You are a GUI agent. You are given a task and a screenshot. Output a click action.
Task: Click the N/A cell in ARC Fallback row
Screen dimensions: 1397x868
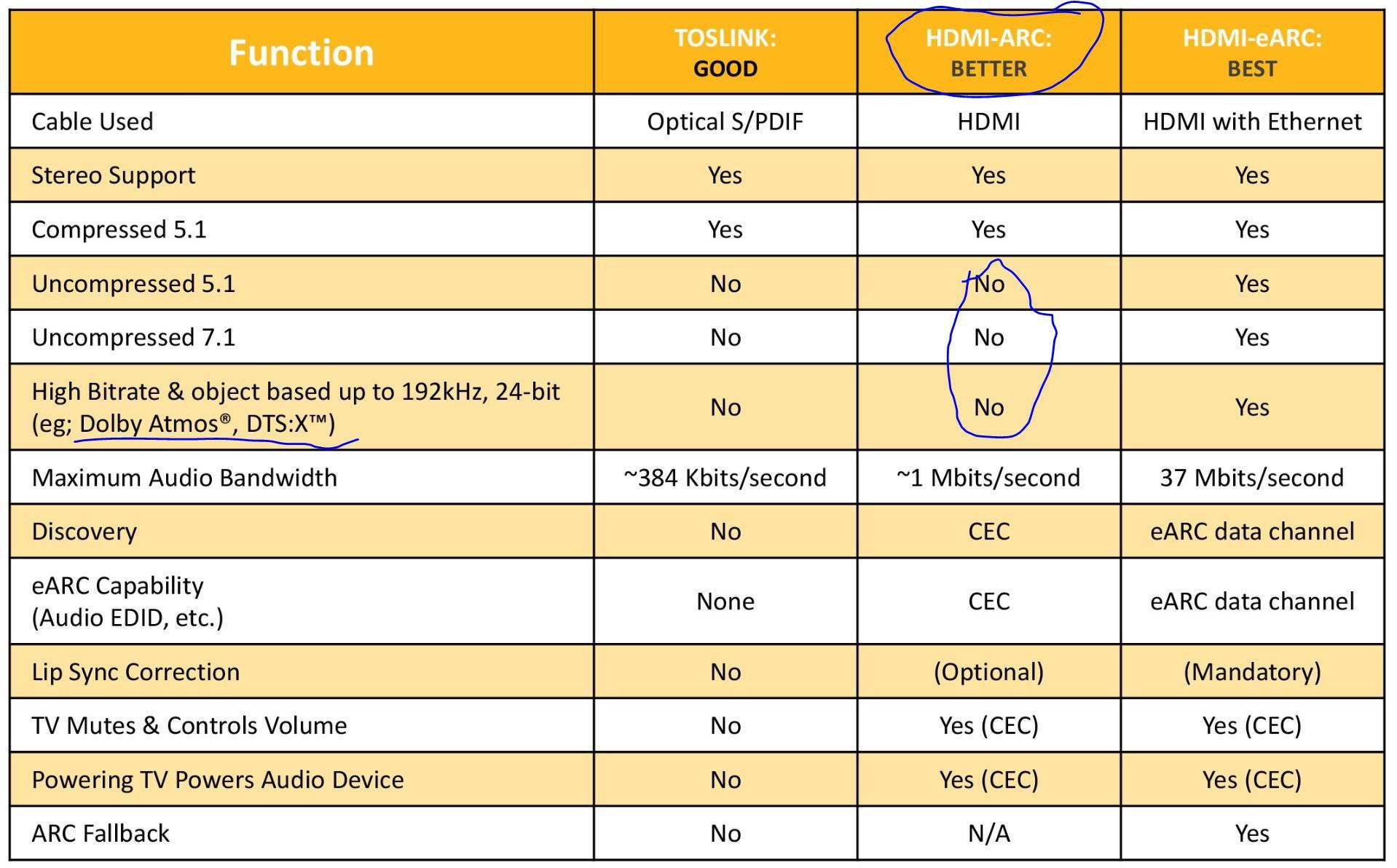(x=988, y=833)
